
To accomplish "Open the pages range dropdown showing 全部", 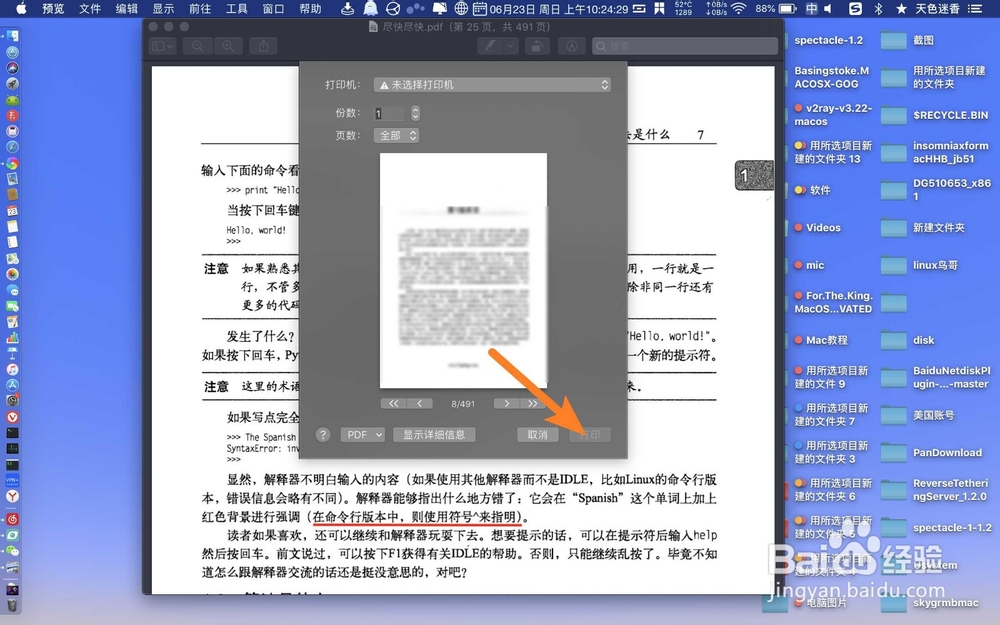I will [397, 135].
